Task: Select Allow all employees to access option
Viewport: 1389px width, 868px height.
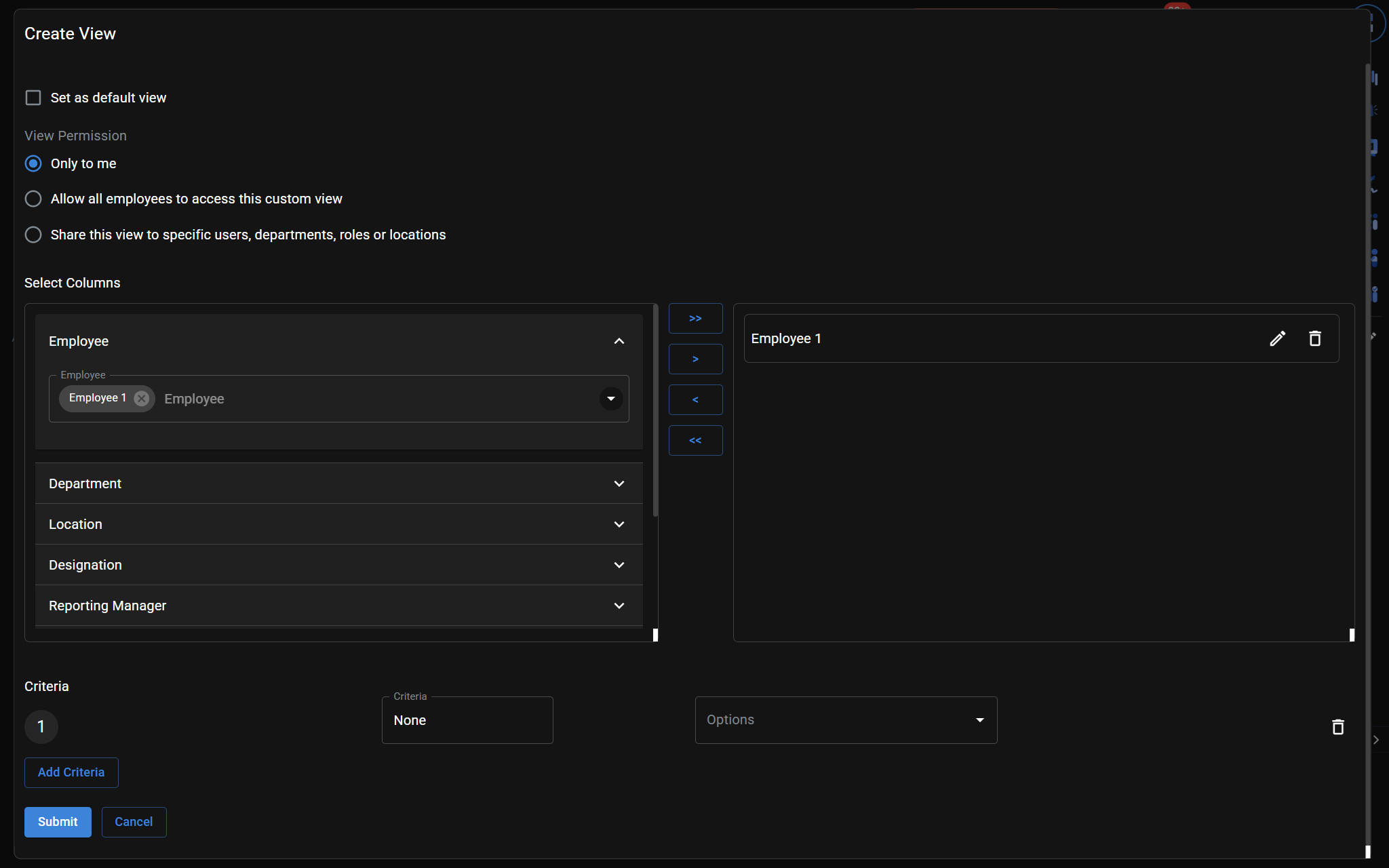Action: 33,199
